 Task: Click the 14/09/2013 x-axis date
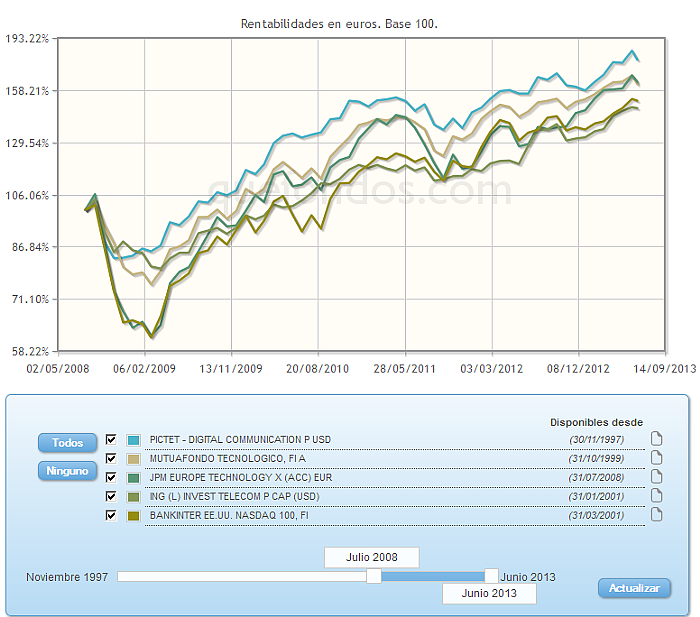[665, 369]
